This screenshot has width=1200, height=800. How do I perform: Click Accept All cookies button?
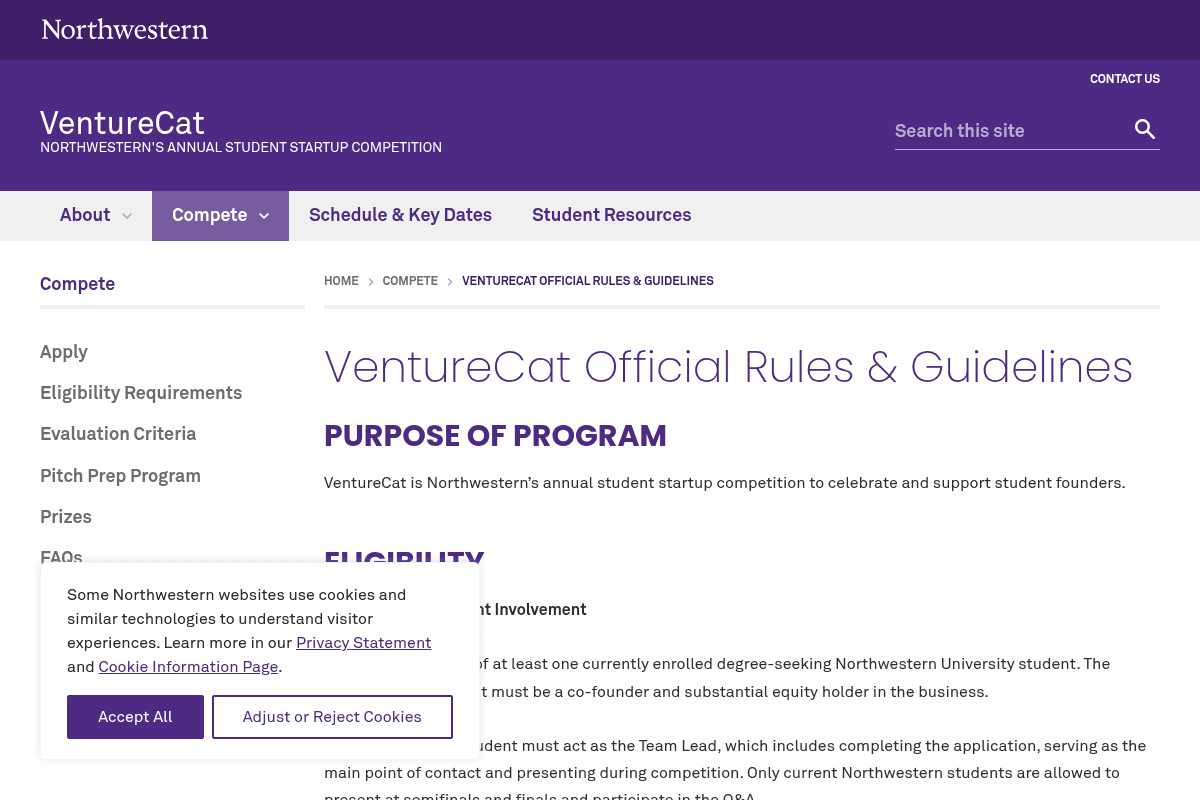coord(135,717)
